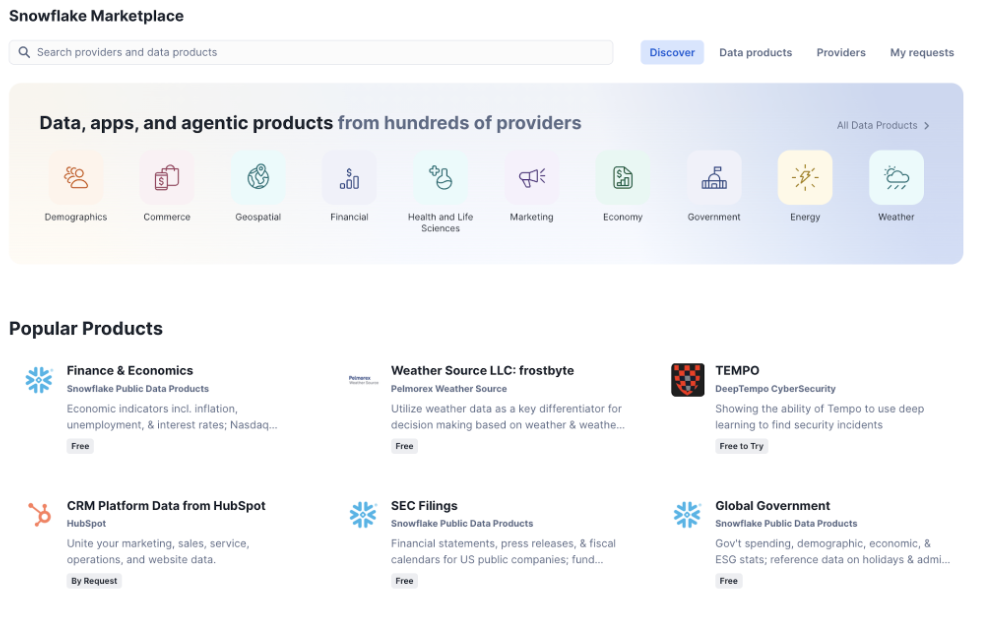Click description starting "Gov't spending, demographic"

click(833, 551)
